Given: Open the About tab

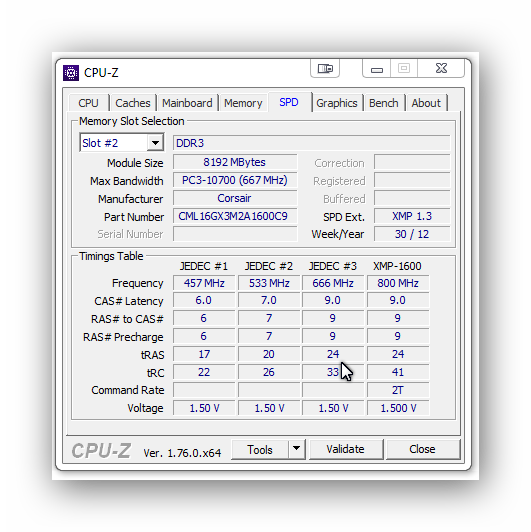Looking at the screenshot, I should tap(426, 103).
